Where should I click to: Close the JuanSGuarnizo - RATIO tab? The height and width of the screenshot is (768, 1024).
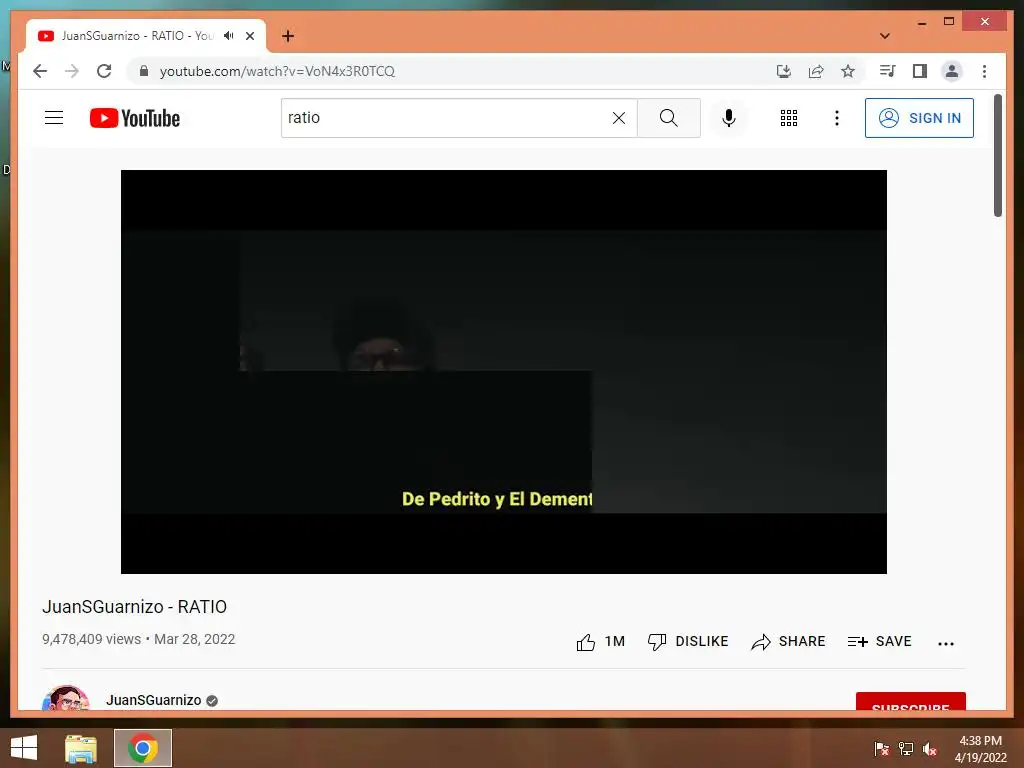[x=249, y=36]
